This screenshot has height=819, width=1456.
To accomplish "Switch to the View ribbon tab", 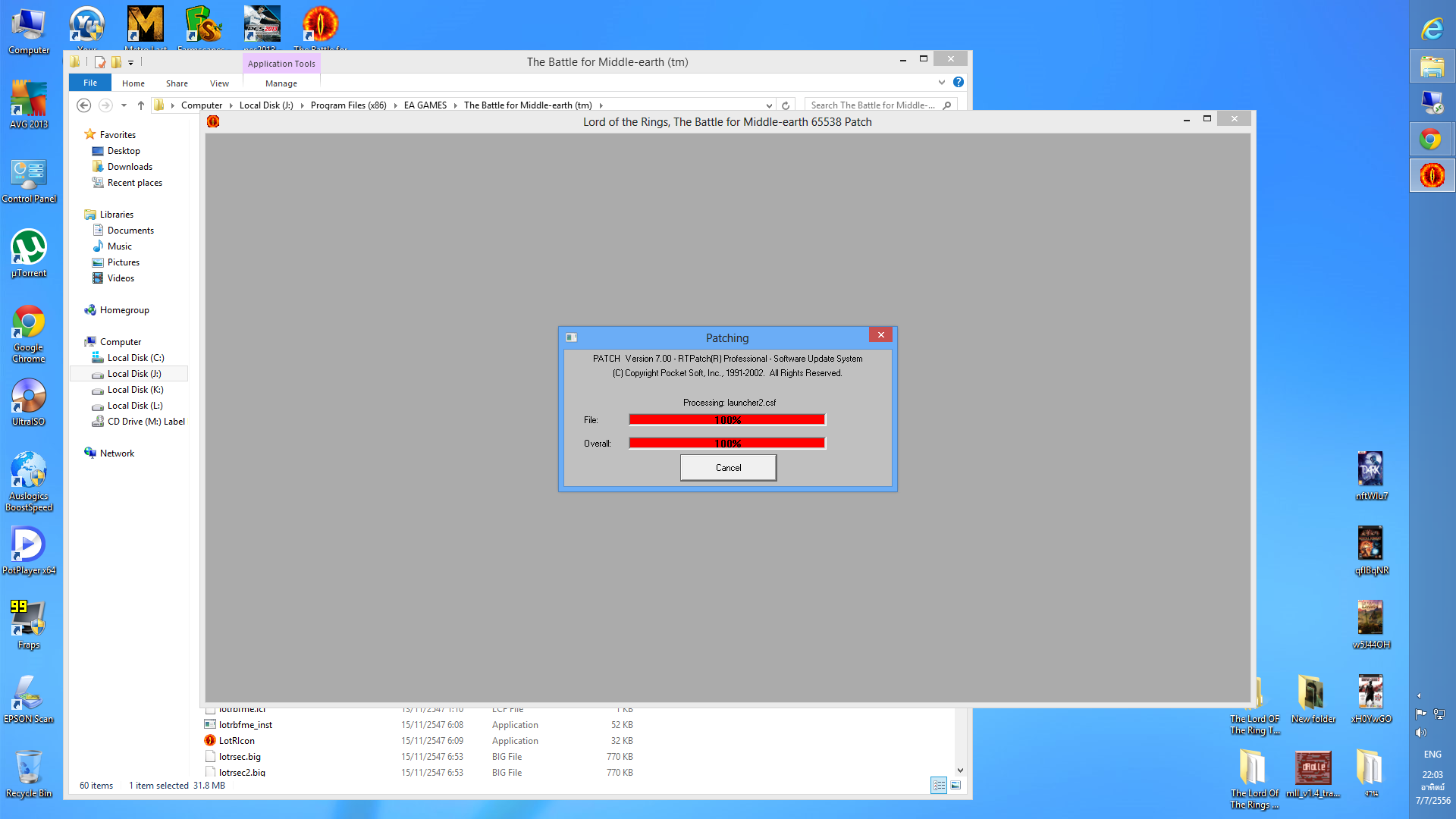I will (219, 83).
